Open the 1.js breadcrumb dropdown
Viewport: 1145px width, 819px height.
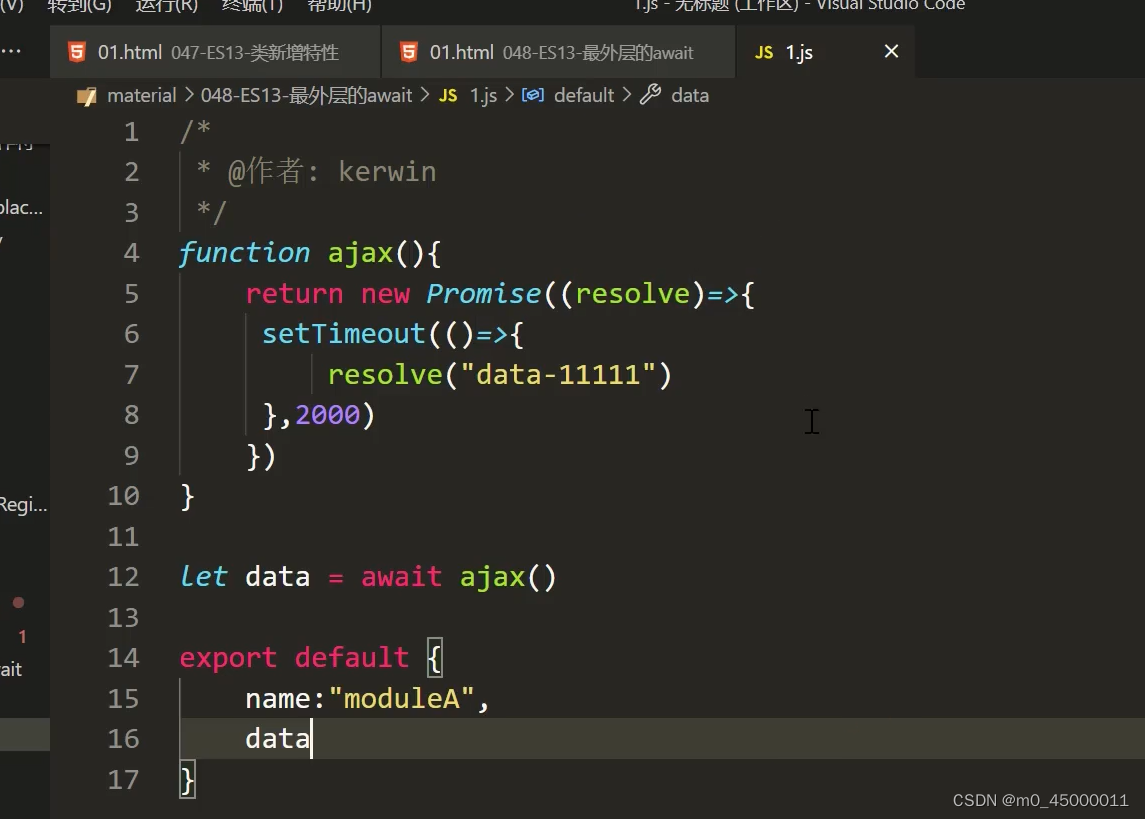click(x=483, y=95)
